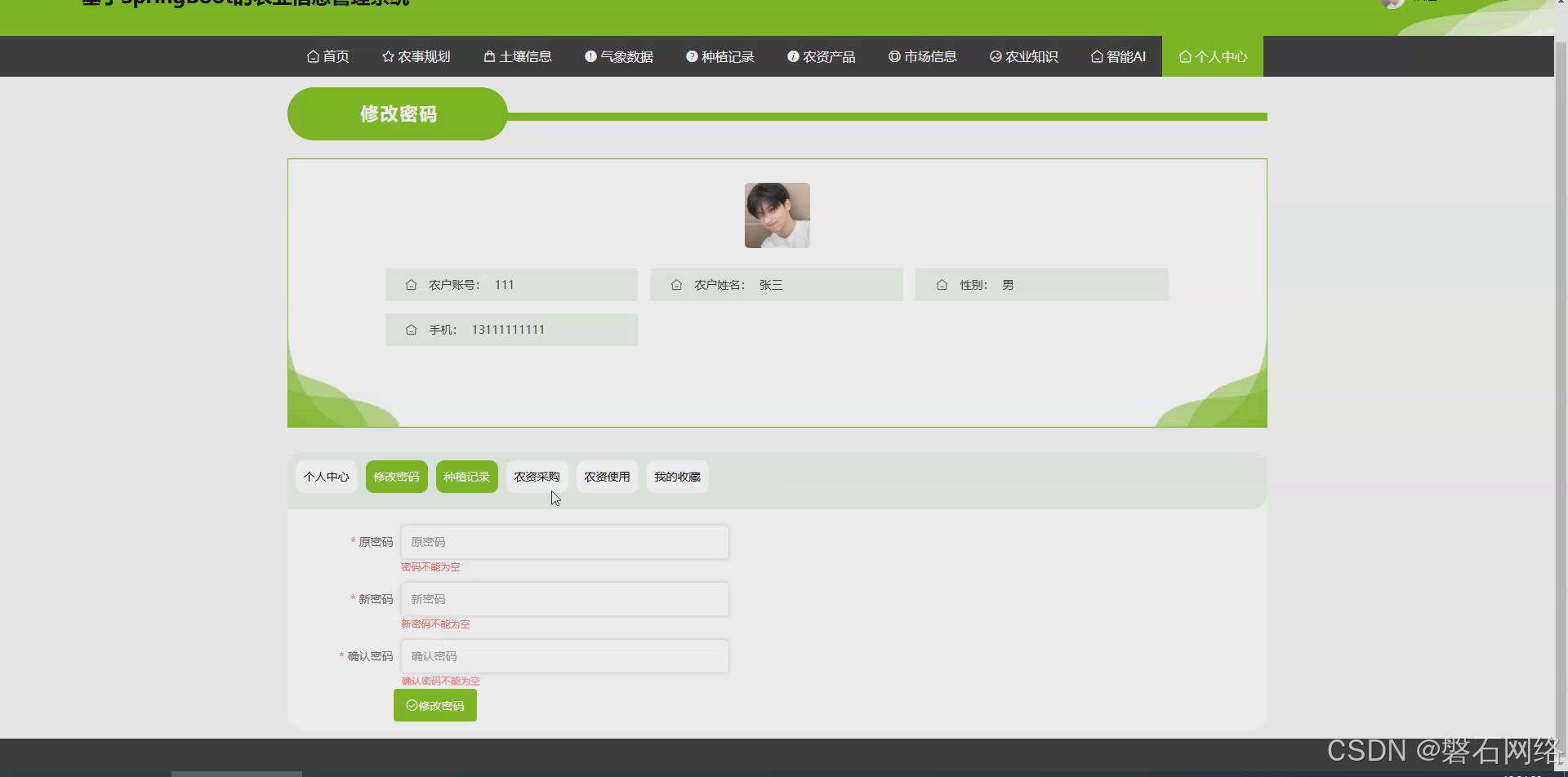The height and width of the screenshot is (777, 1568).
Task: Open the 土壤信息 menu item
Action: pyautogui.click(x=517, y=56)
